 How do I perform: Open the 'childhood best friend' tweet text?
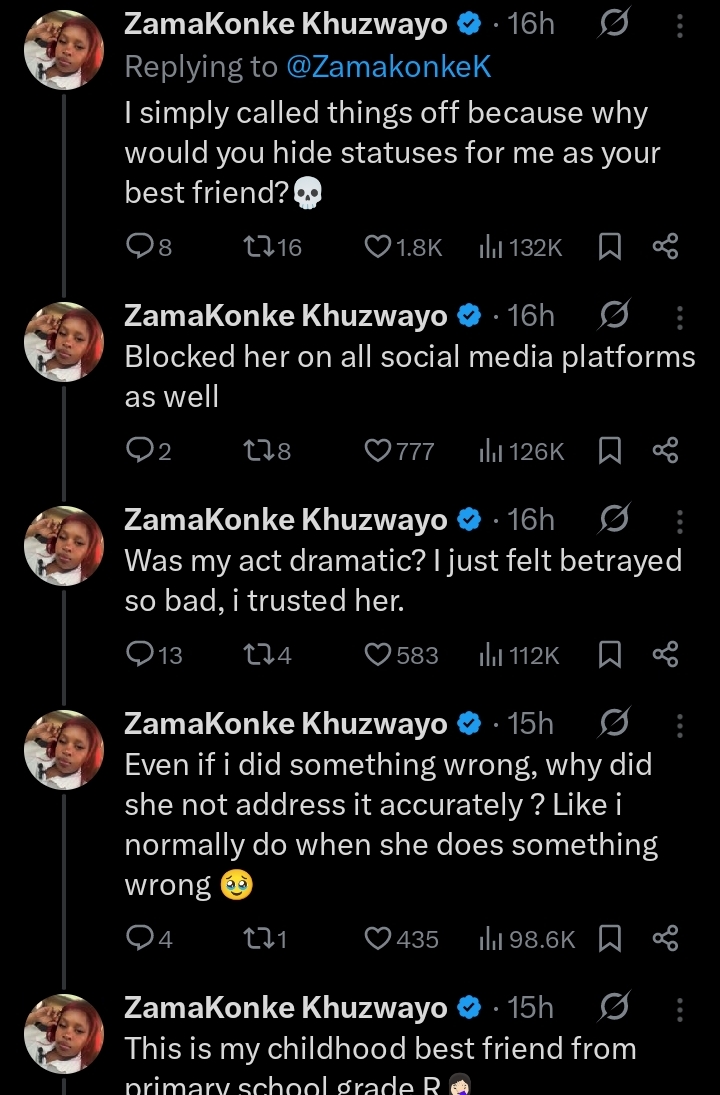click(x=380, y=1049)
